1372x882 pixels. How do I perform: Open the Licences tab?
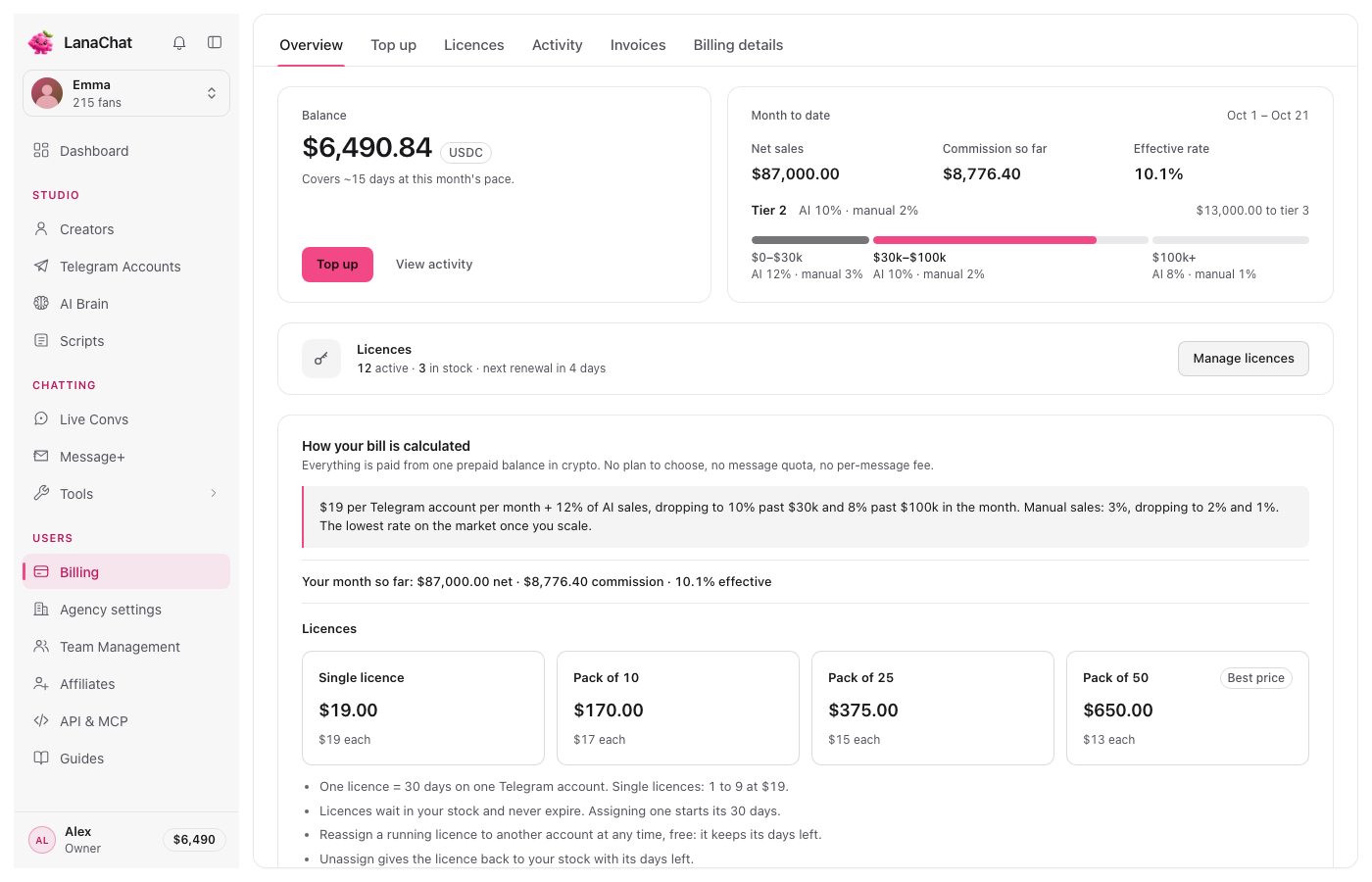click(x=474, y=45)
